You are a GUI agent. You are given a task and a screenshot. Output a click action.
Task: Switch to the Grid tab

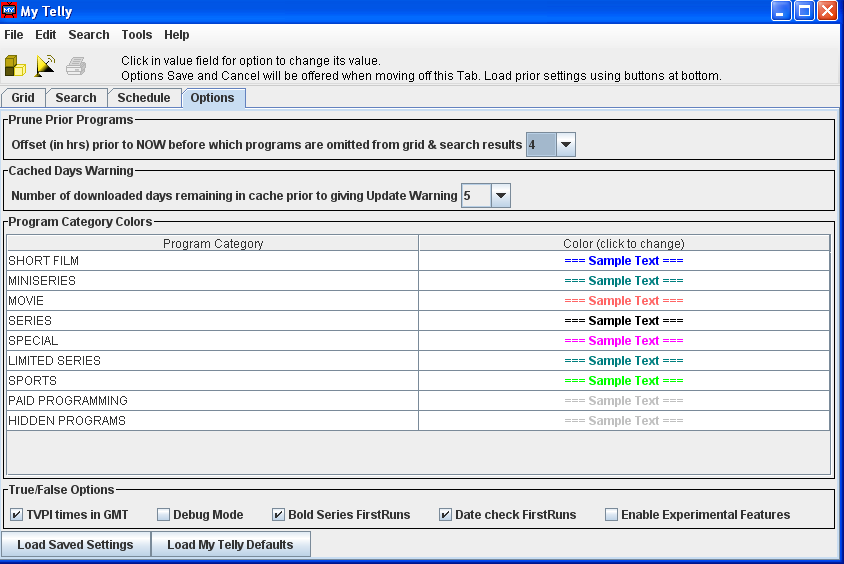coord(23,98)
